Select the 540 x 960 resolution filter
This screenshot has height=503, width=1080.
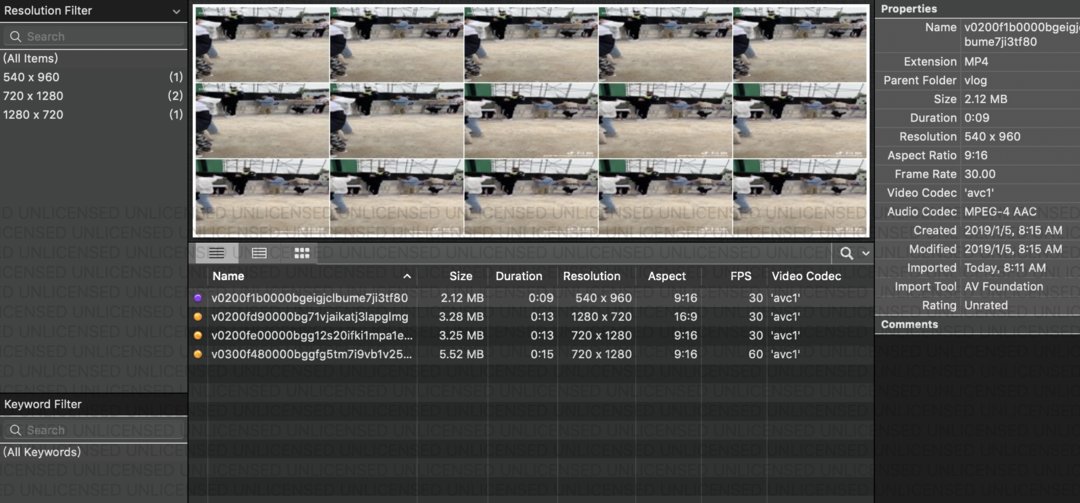tap(31, 77)
